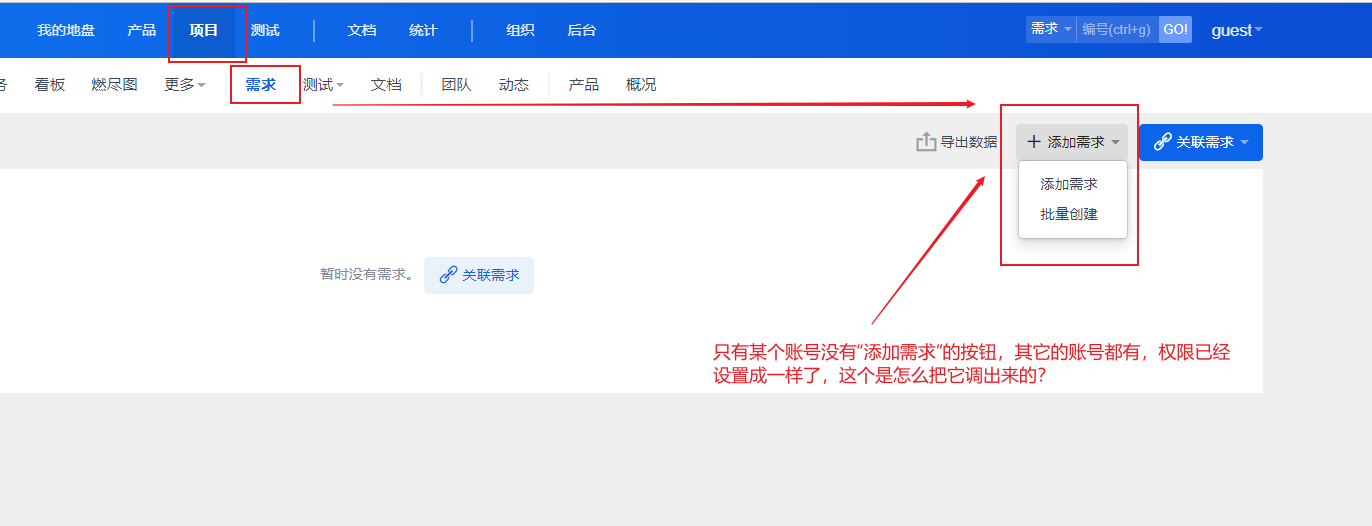Click the 暂时没有需求 text
Screen dimensions: 1372x526
click(366, 275)
